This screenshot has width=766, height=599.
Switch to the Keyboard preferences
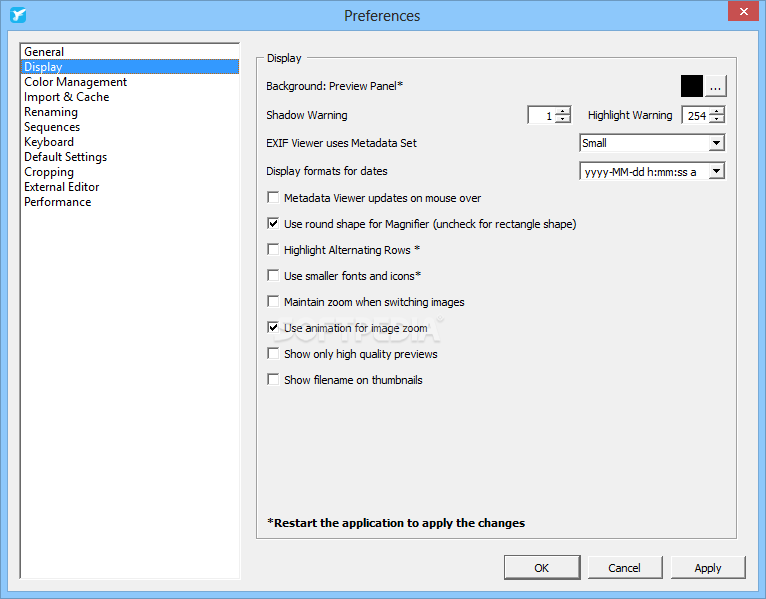(x=49, y=142)
